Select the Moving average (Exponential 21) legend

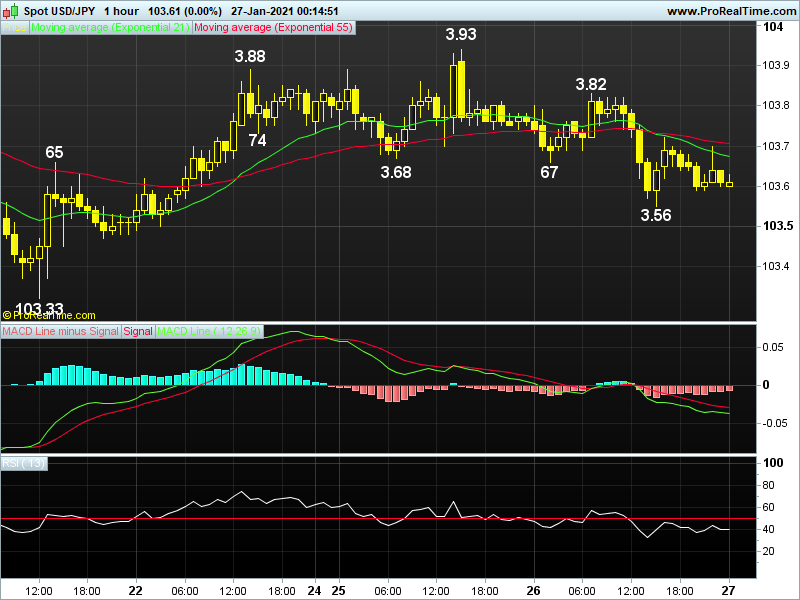coord(110,28)
